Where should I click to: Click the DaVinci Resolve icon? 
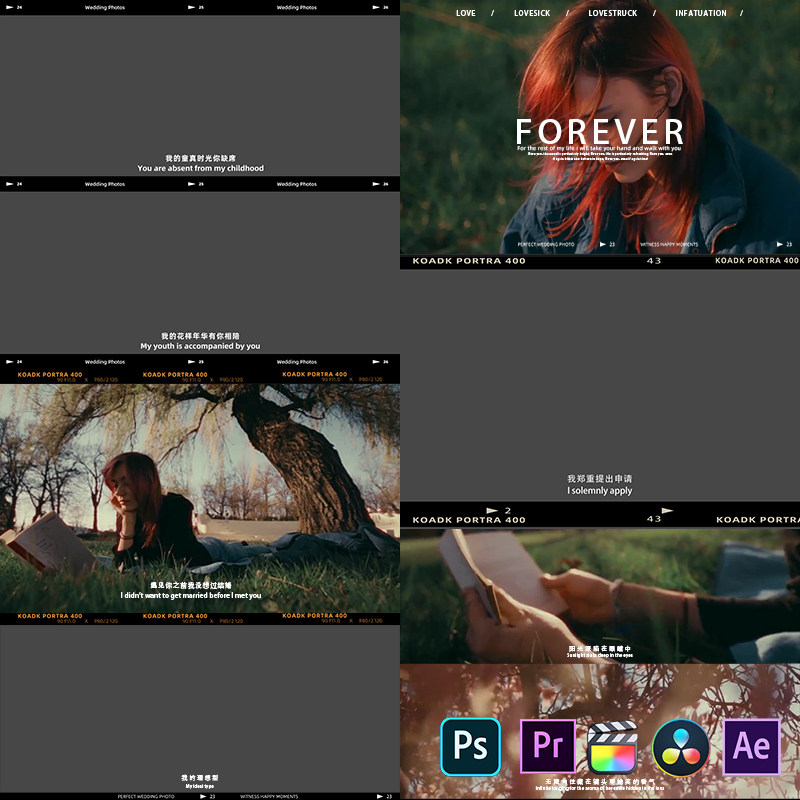[681, 747]
